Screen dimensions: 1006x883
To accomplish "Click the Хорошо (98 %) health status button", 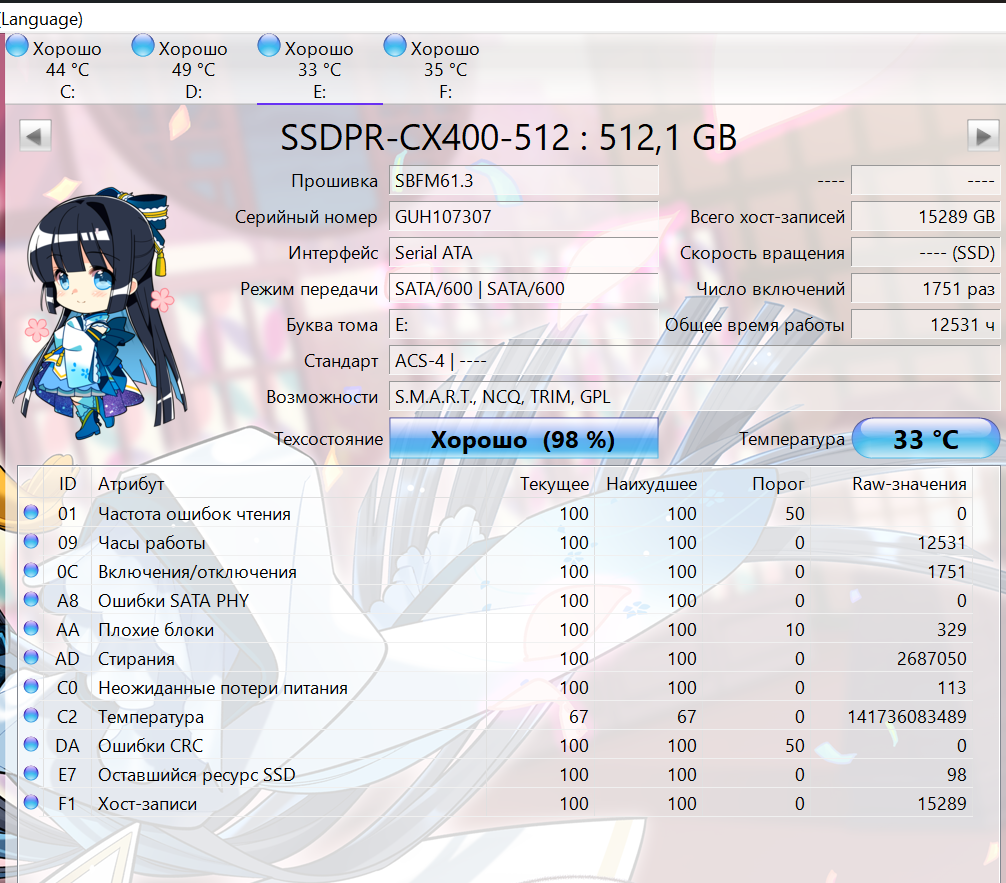I will 523,439.
